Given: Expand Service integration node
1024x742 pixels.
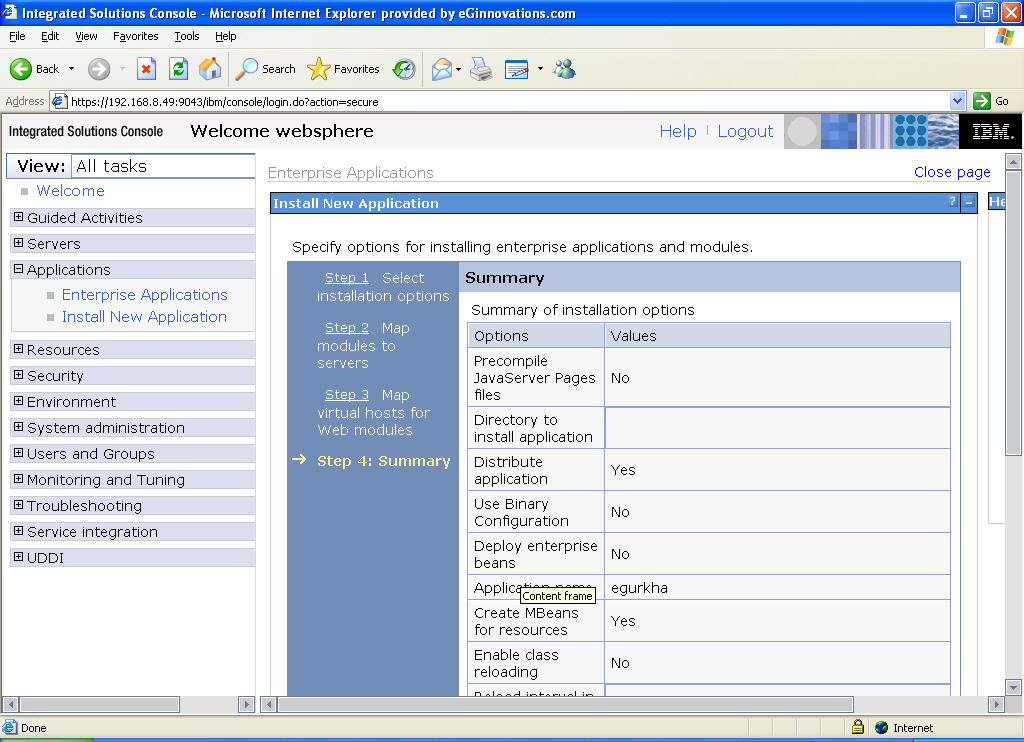Looking at the screenshot, I should click(18, 531).
